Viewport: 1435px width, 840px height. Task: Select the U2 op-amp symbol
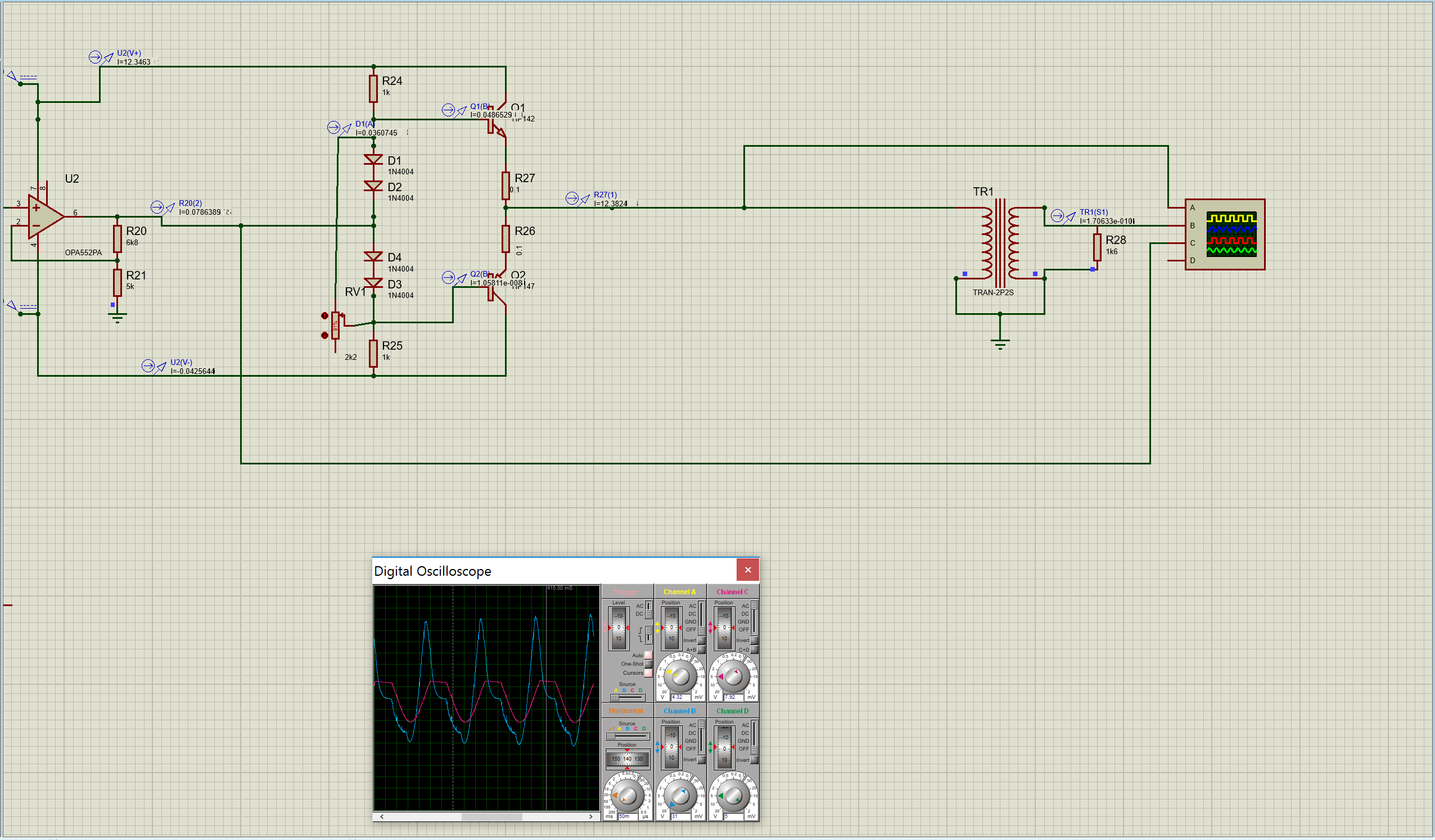pos(46,216)
